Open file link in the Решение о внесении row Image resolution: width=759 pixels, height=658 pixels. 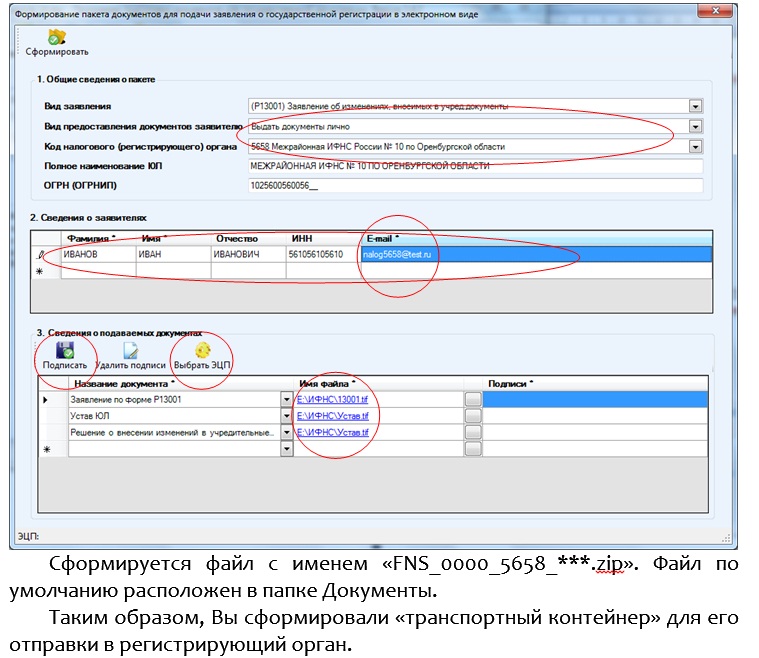333,432
